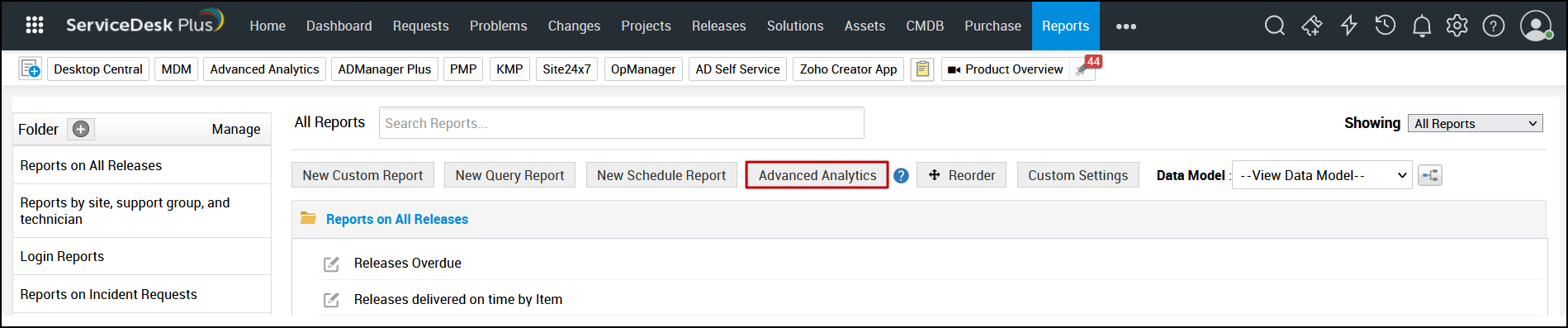This screenshot has height=328, width=1568.
Task: Open the help question mark icon
Action: (x=1494, y=26)
